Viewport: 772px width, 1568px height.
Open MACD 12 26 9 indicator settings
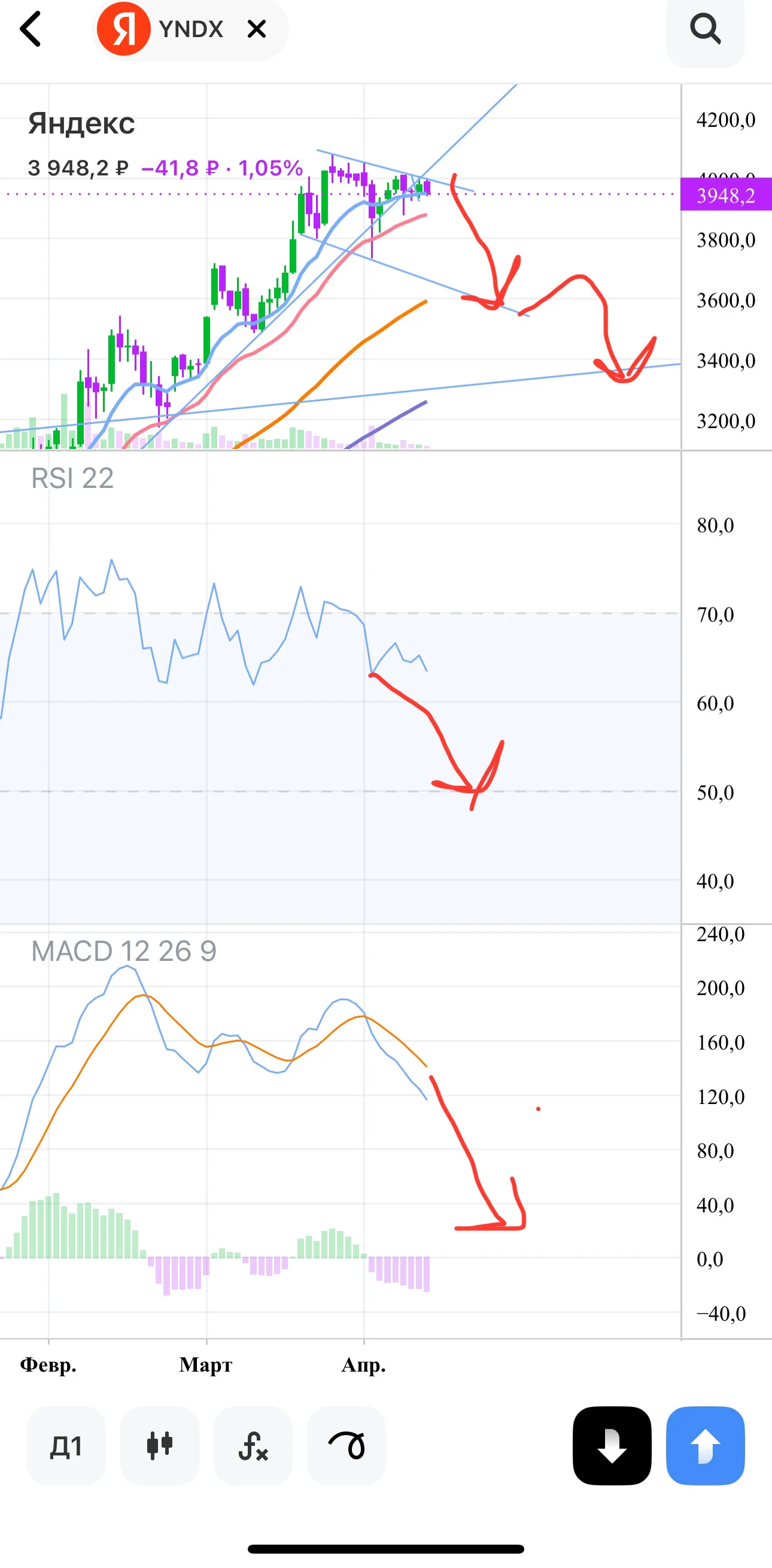point(123,951)
